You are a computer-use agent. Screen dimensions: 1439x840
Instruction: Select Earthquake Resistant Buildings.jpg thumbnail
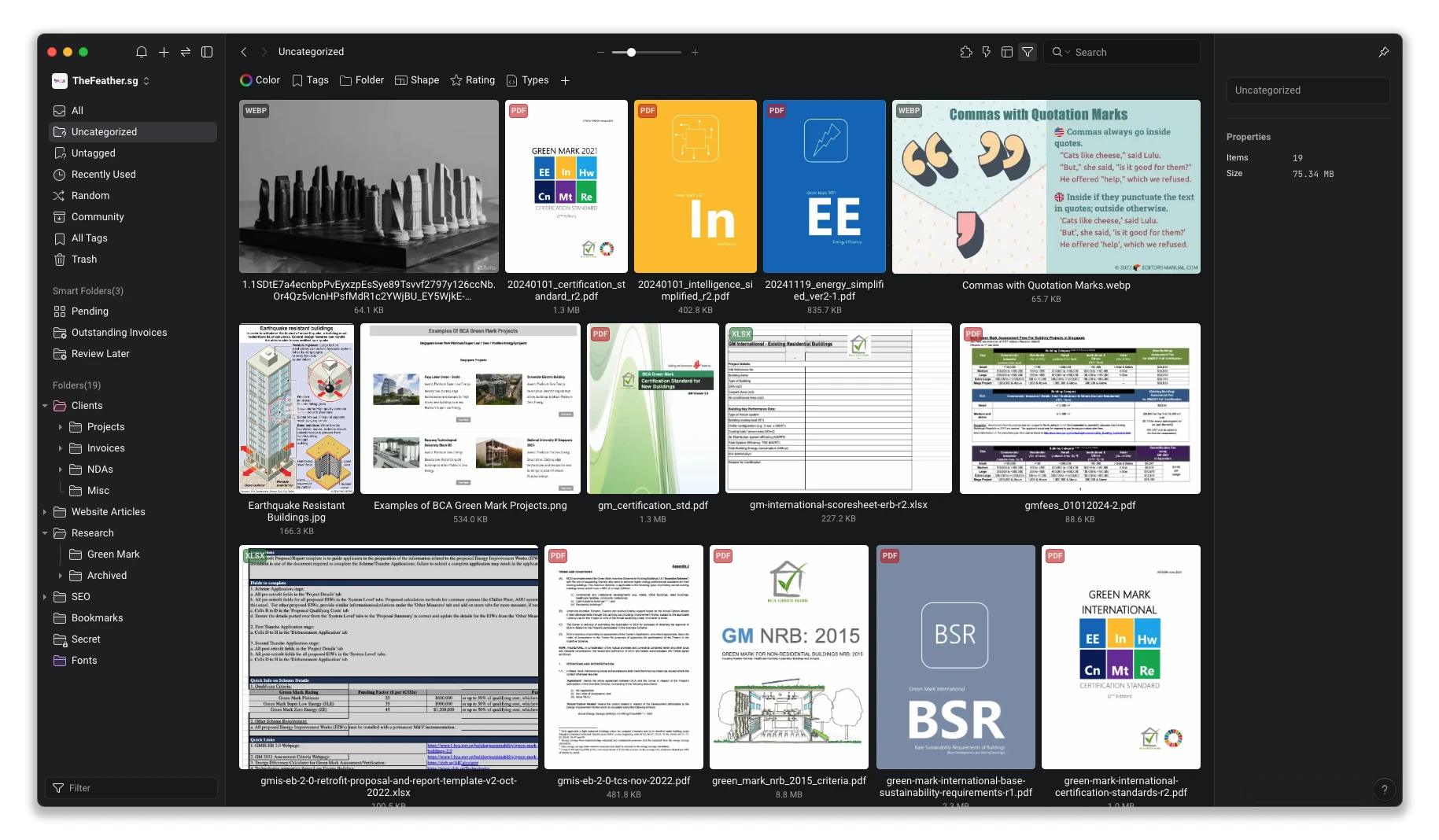297,409
